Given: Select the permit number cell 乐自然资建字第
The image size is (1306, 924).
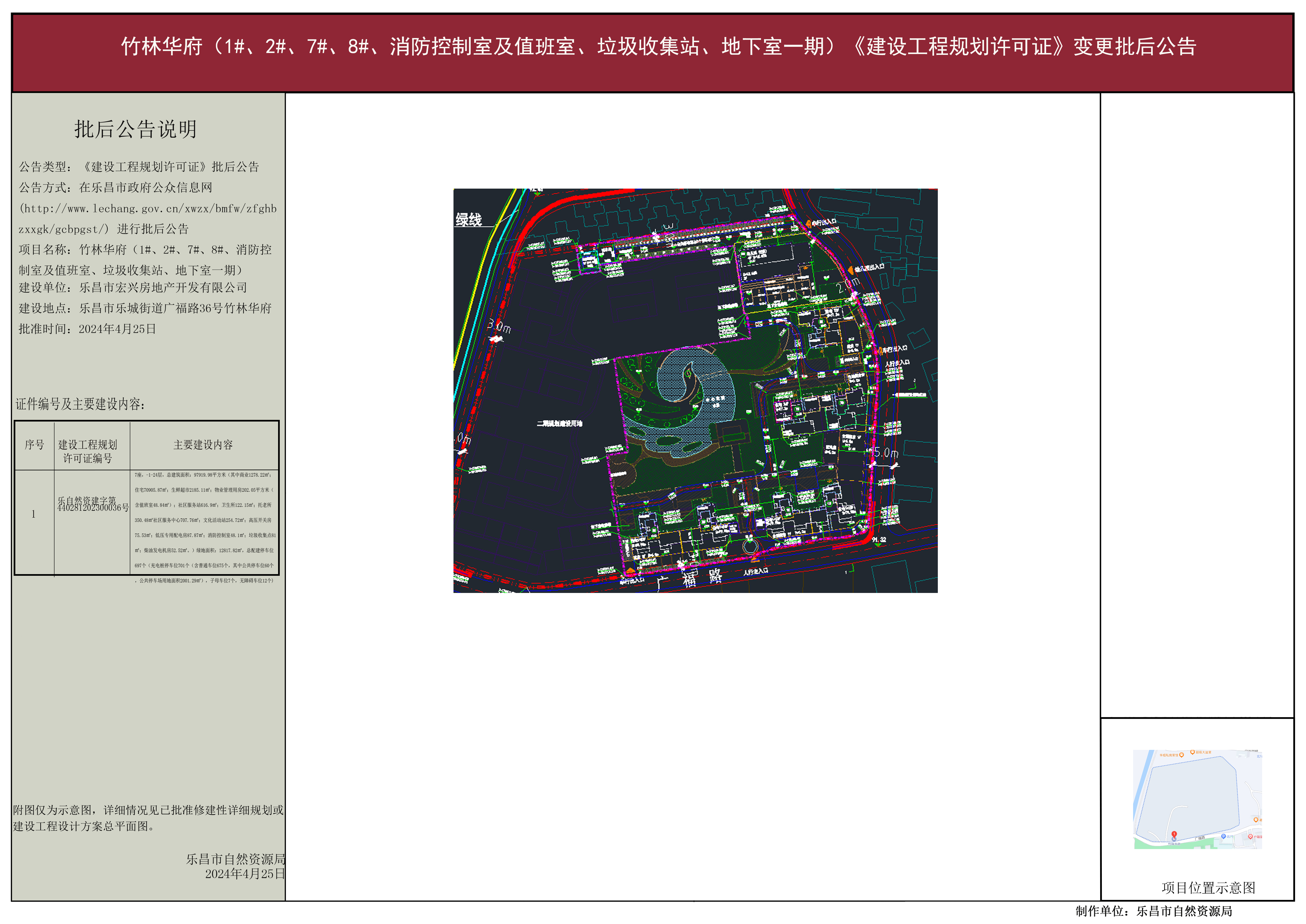Looking at the screenshot, I should pos(92,504).
